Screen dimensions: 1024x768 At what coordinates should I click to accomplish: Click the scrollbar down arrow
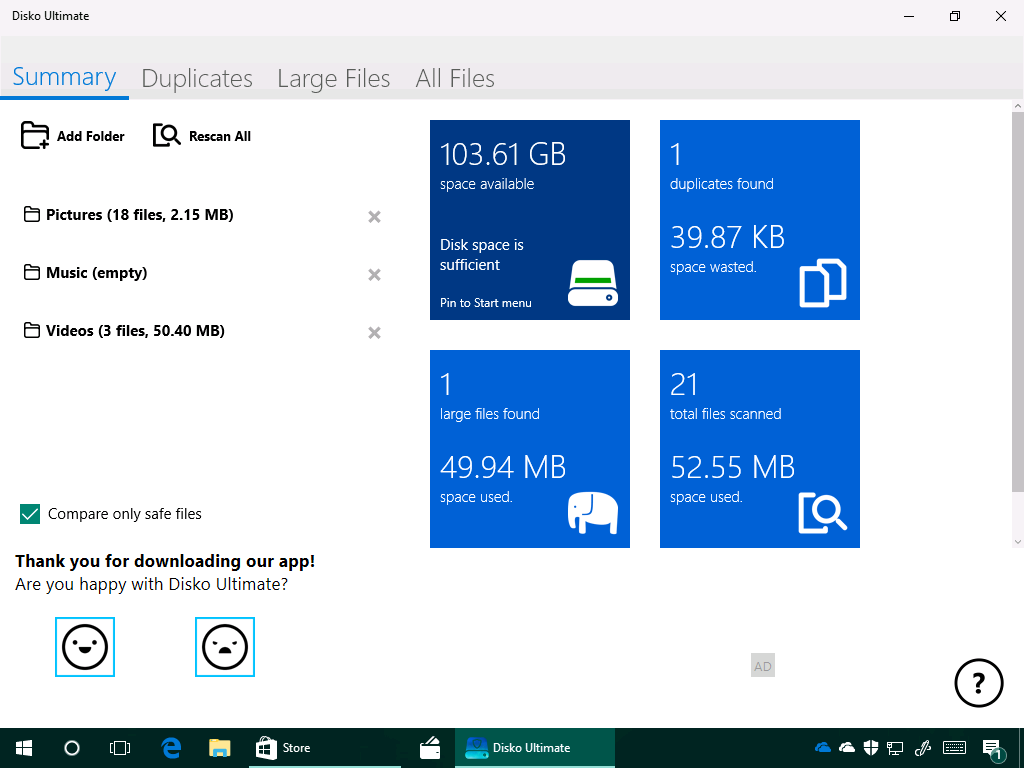click(x=1017, y=542)
